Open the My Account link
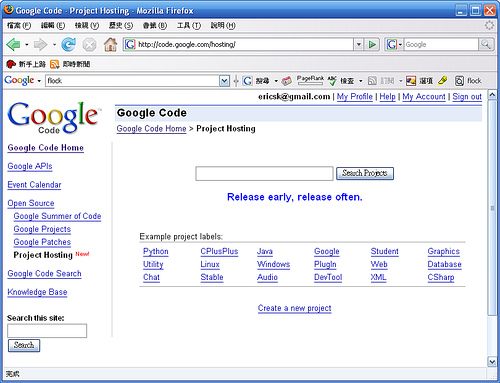The width and height of the screenshot is (500, 383). point(424,97)
